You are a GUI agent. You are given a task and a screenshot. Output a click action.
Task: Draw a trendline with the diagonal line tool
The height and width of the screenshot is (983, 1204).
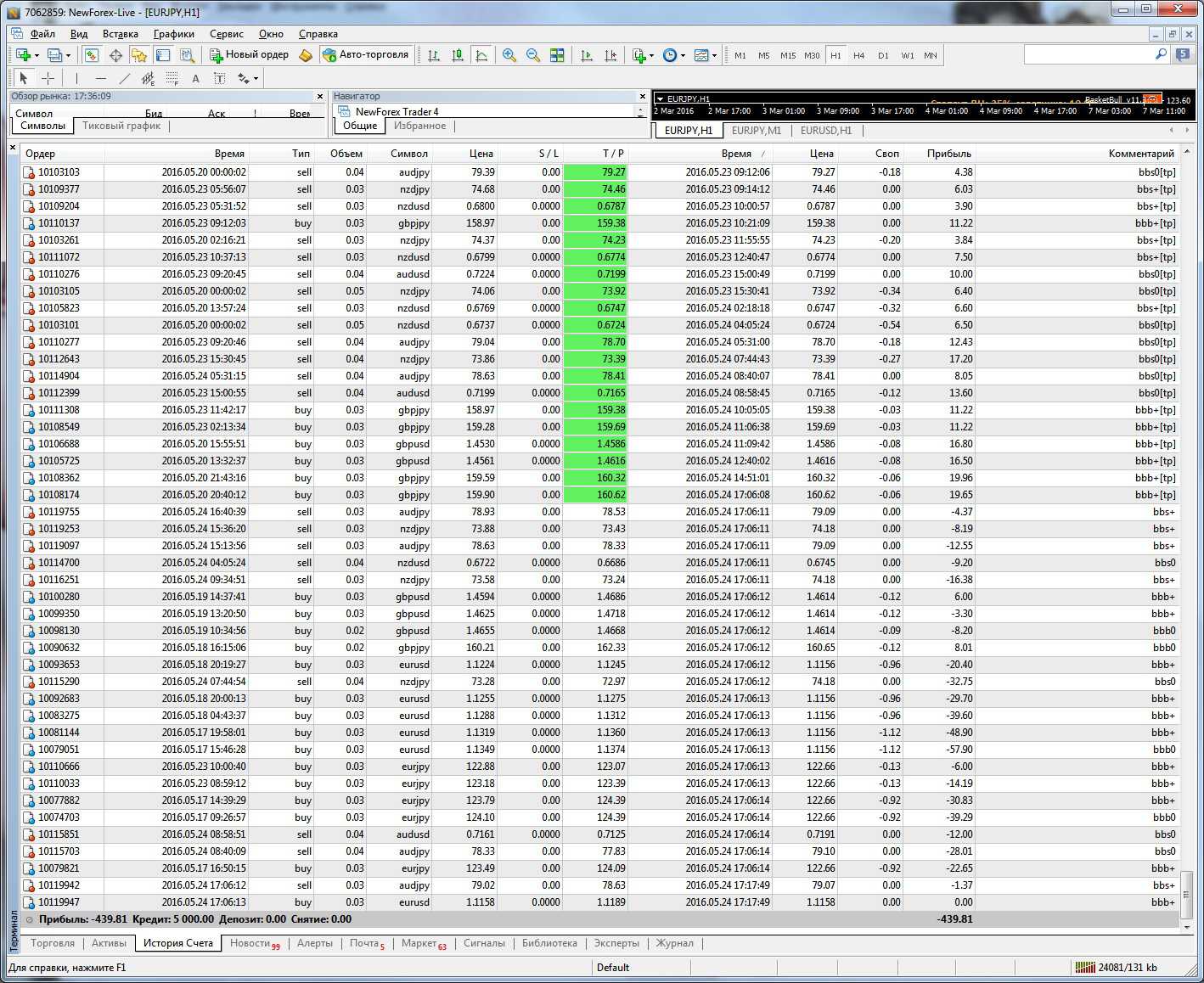125,78
